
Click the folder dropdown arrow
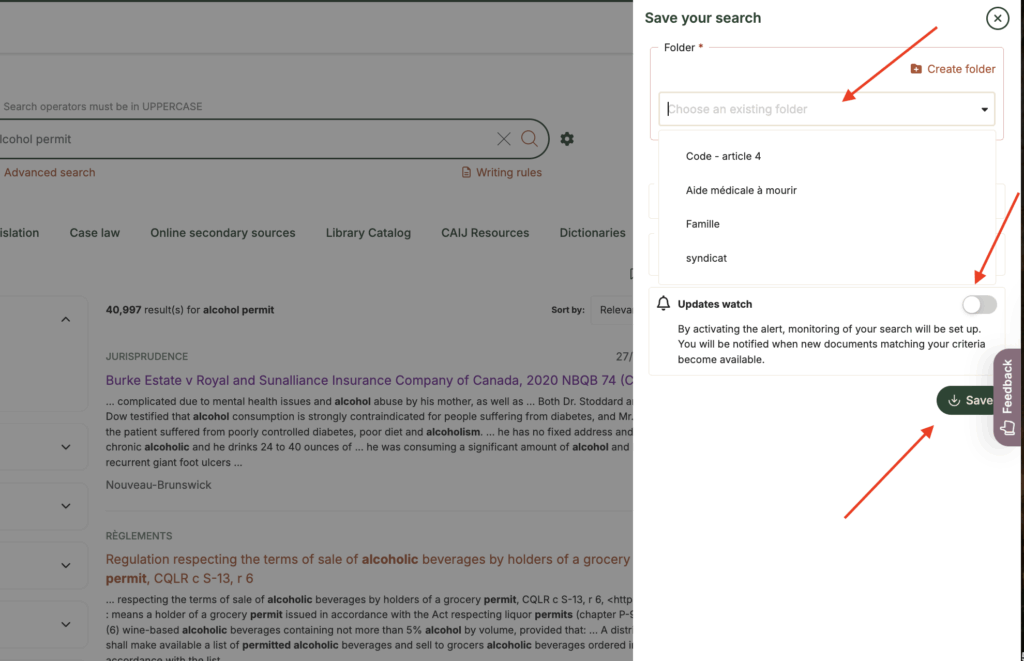coord(984,109)
